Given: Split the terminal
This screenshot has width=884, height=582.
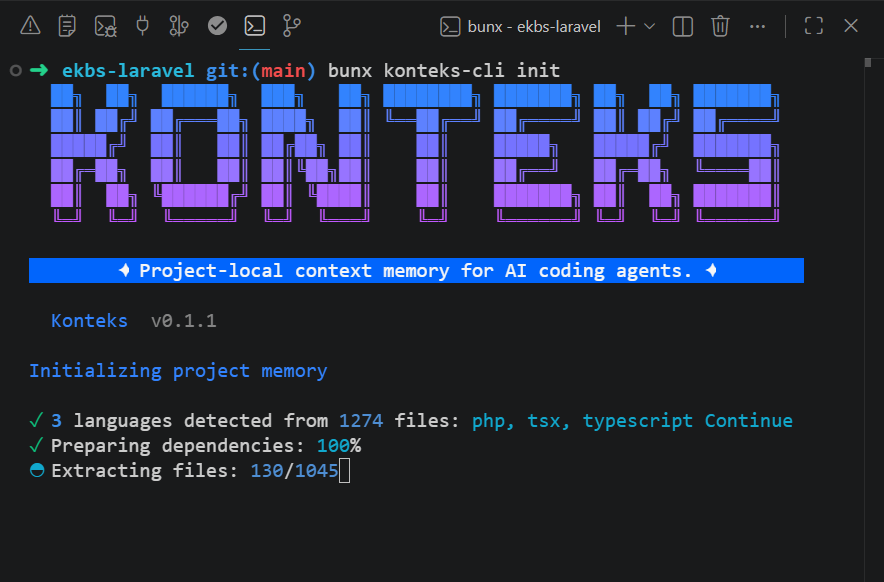Looking at the screenshot, I should point(683,26).
